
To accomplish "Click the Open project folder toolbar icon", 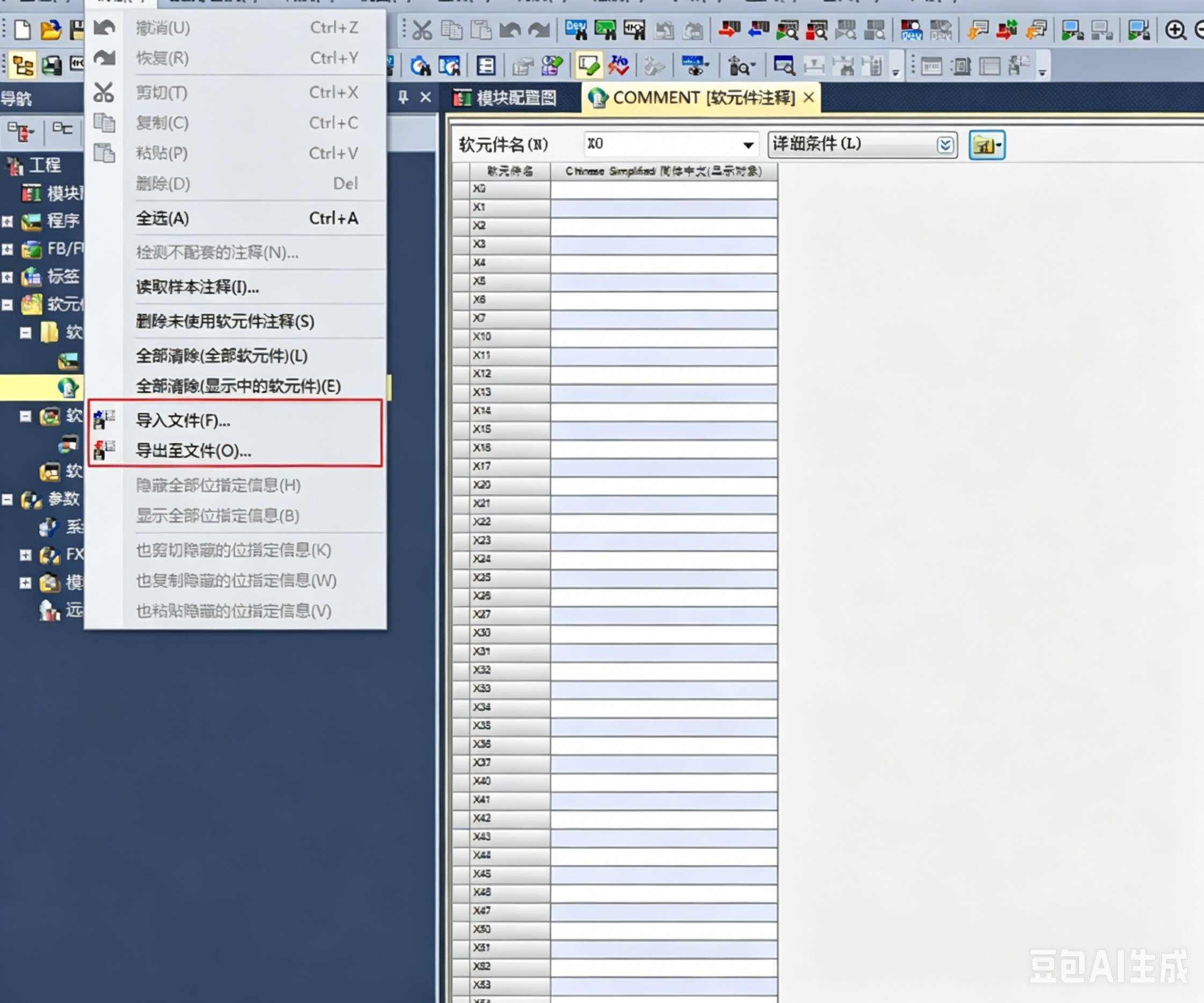I will coord(51,30).
